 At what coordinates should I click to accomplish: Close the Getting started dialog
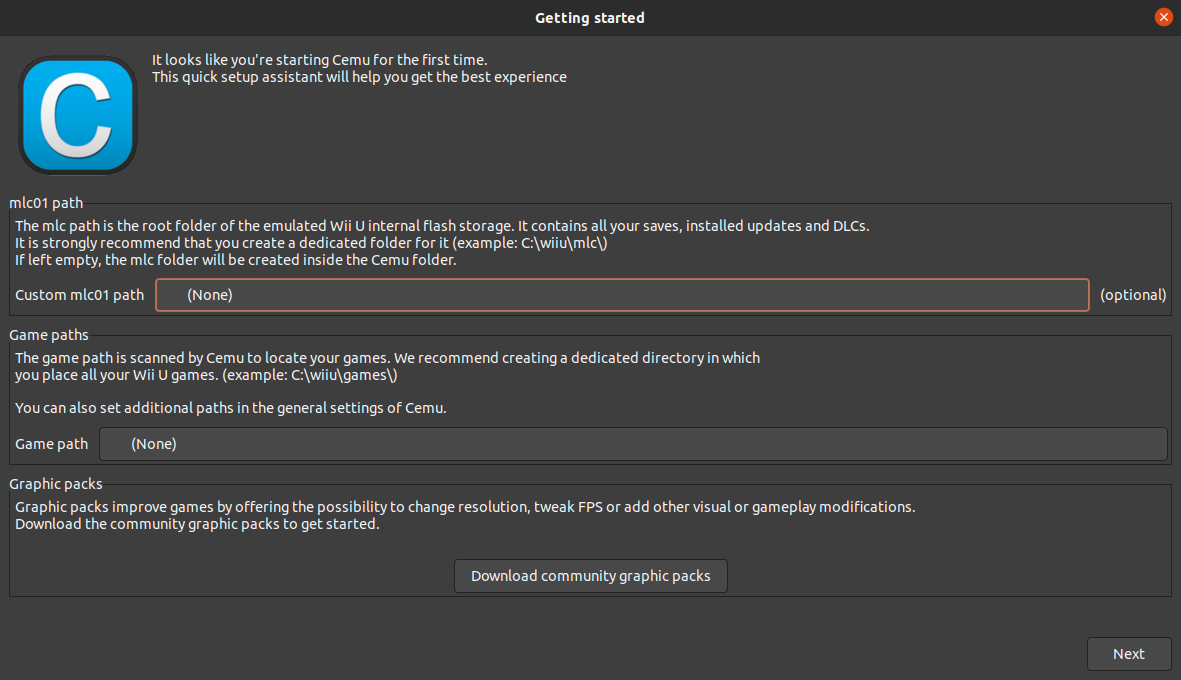pos(1163,17)
